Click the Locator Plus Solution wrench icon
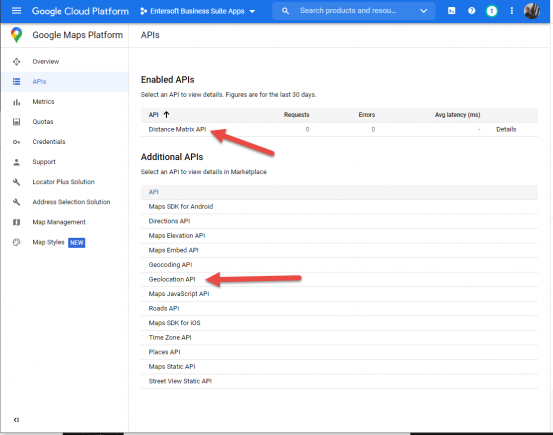 [x=16, y=182]
